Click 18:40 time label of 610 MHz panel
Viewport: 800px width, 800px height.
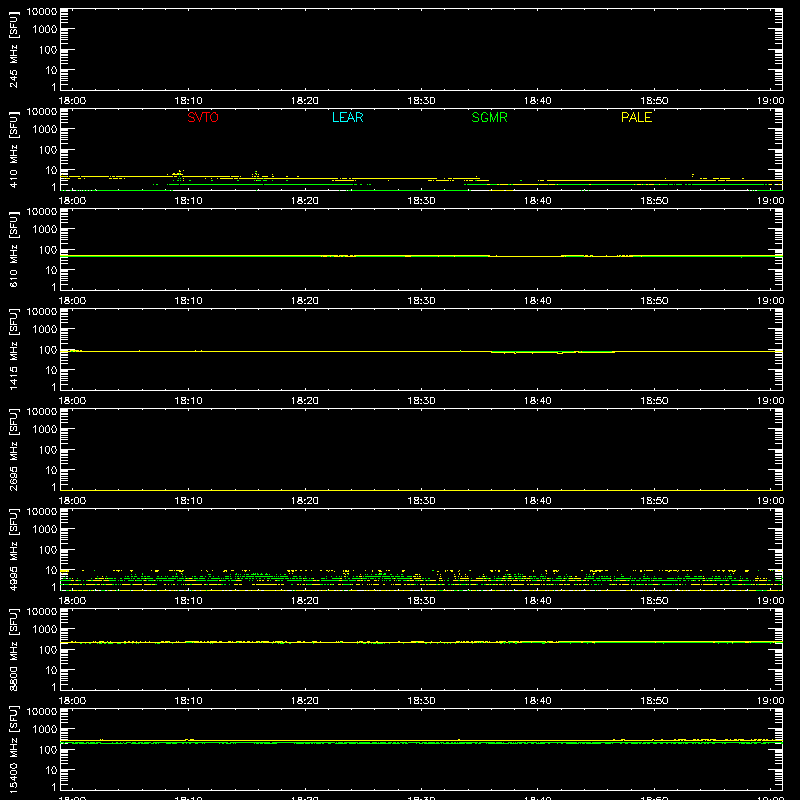click(538, 301)
